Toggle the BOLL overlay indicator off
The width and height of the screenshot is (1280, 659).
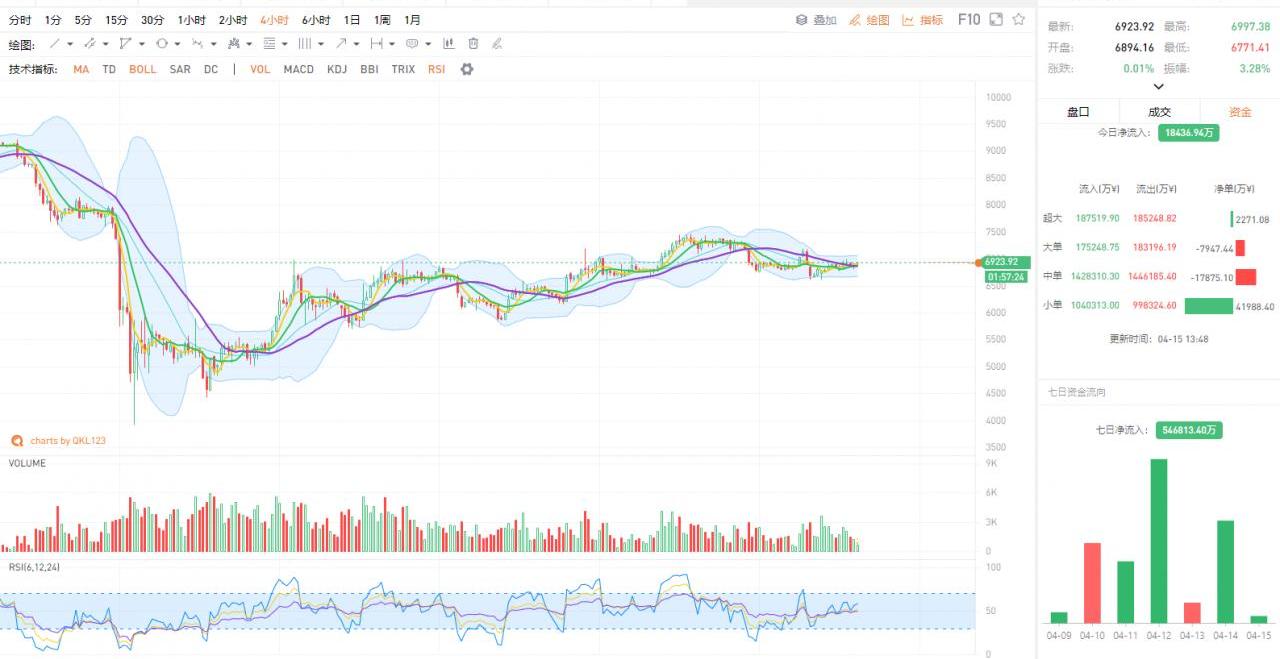pos(142,70)
